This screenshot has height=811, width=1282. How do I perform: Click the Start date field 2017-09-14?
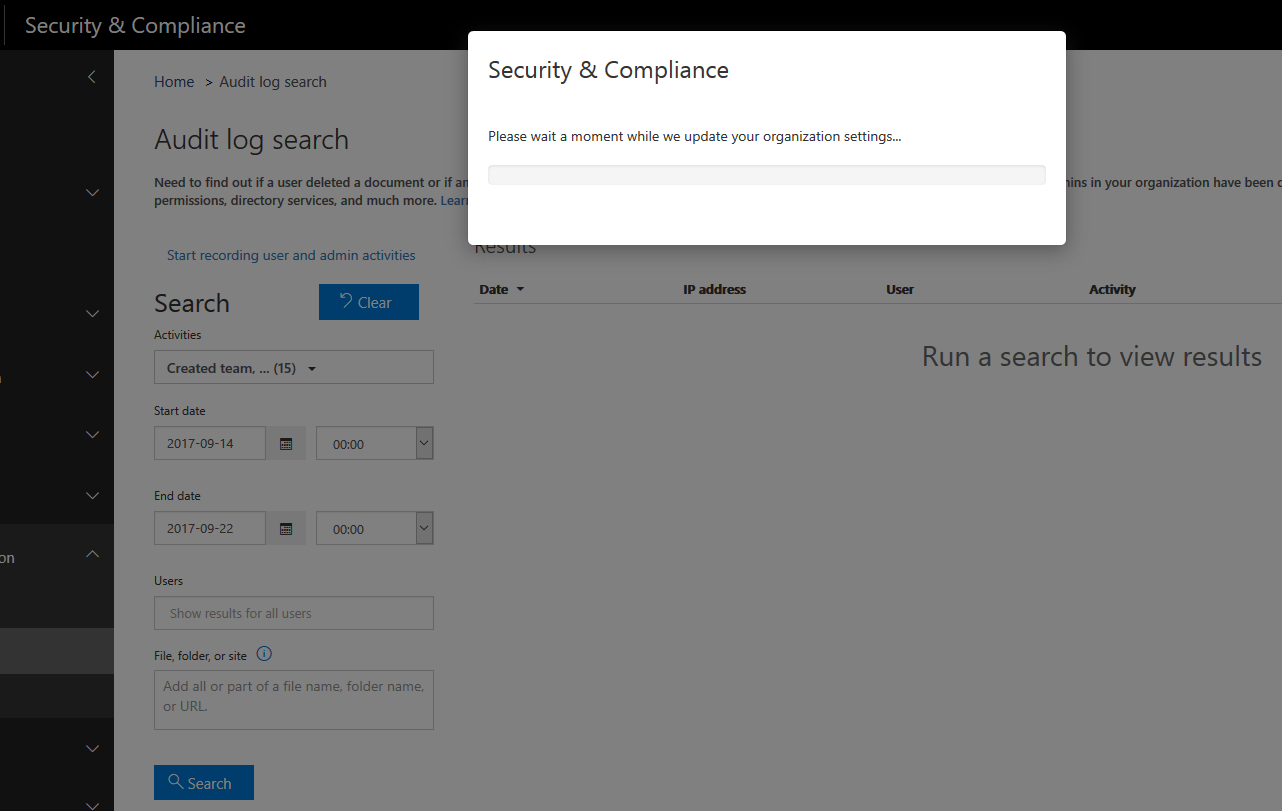pyautogui.click(x=210, y=444)
